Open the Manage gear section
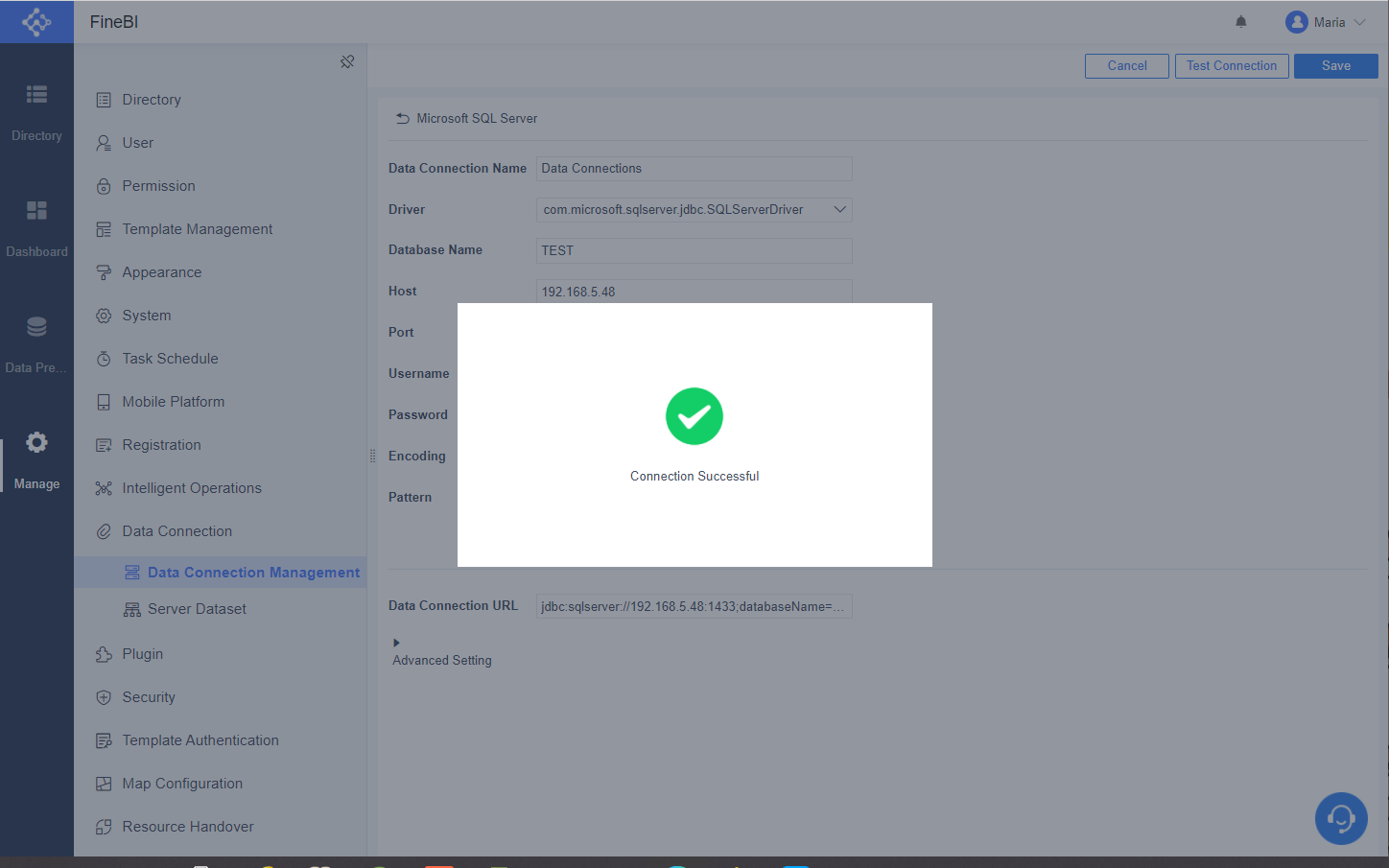Image resolution: width=1389 pixels, height=868 pixels. [36, 460]
